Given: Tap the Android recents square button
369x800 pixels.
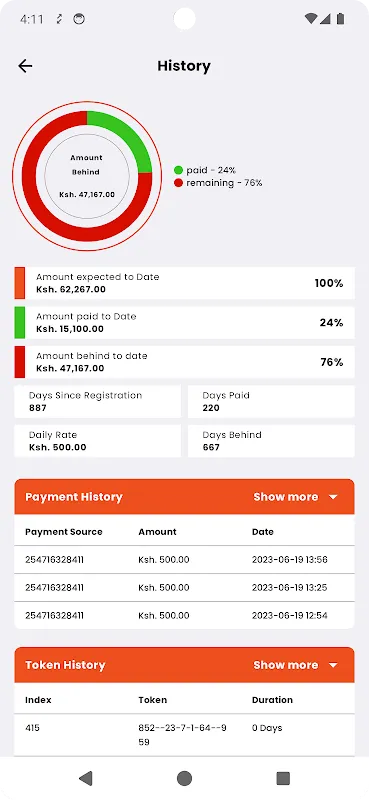Looking at the screenshot, I should click(x=283, y=778).
